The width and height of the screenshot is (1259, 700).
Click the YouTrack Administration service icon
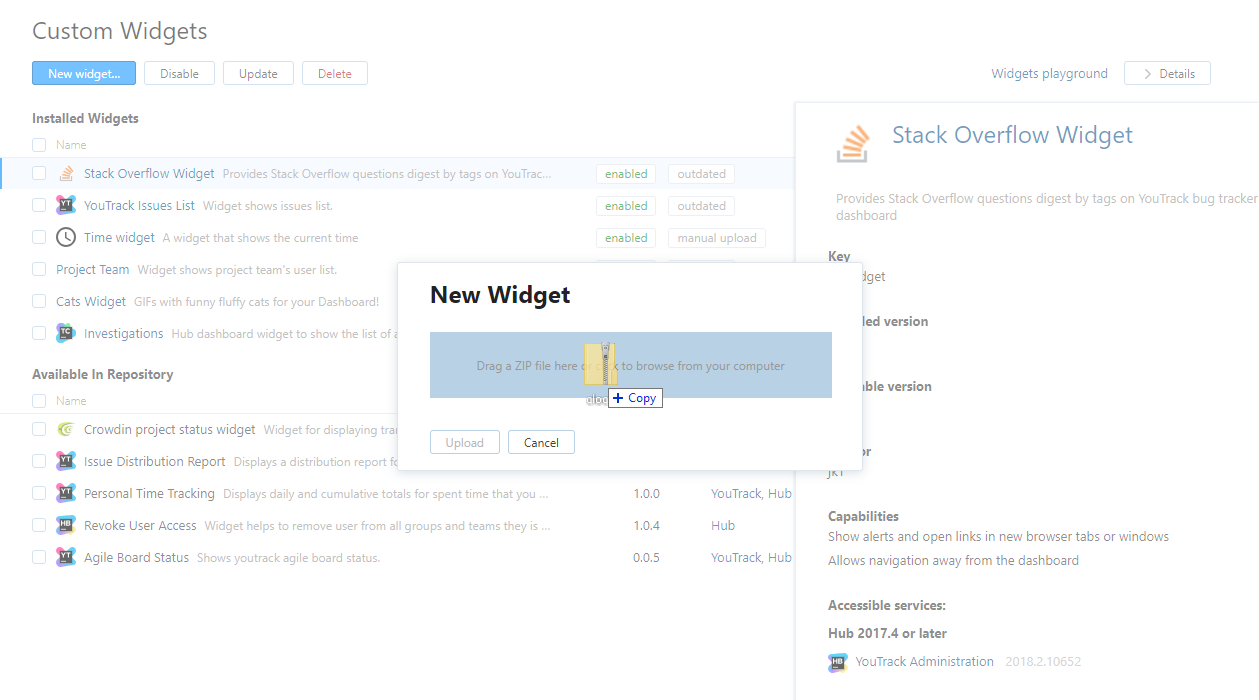point(838,662)
